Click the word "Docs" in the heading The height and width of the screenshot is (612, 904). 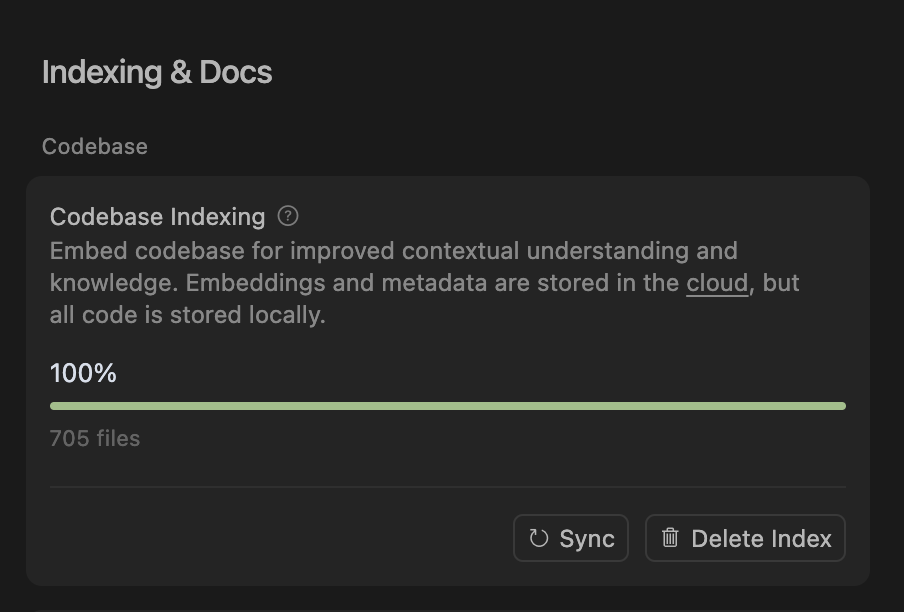235,73
